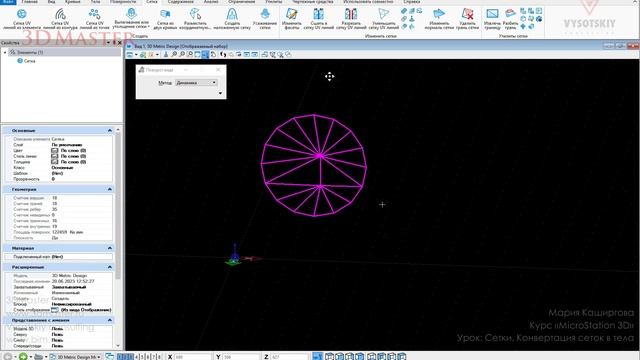Image resolution: width=640 pixels, height=360 pixels.
Task: Select the Создать наложенную сетку tool
Action: click(232, 19)
